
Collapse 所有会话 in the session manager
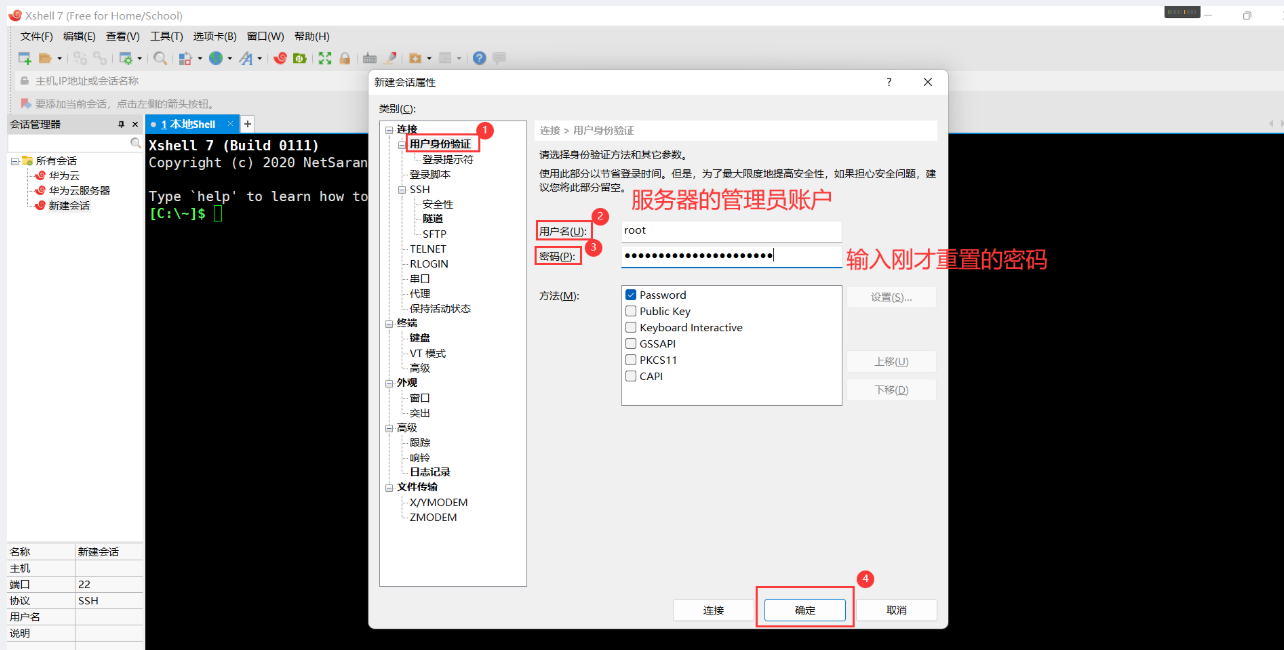coord(15,161)
